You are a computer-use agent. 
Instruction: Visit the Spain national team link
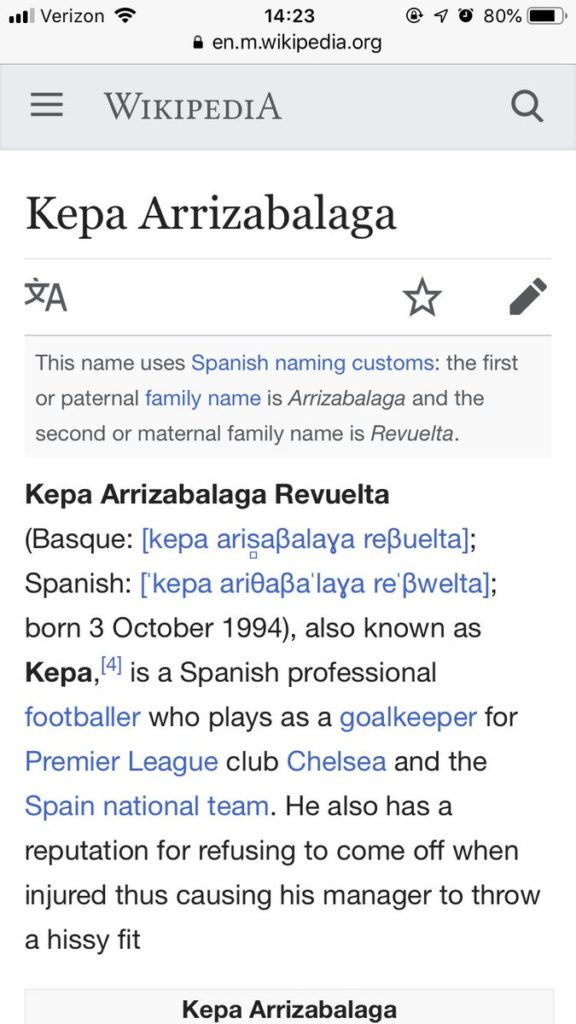[146, 806]
